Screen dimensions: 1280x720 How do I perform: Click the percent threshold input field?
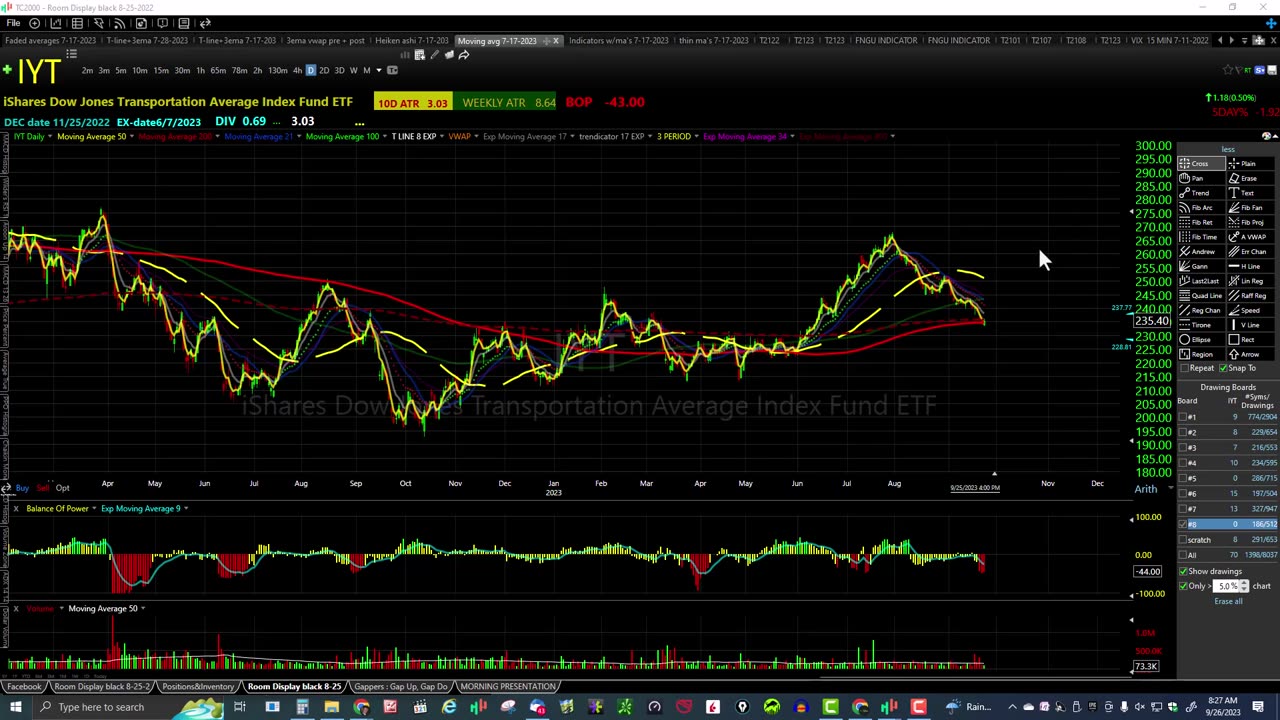click(1226, 586)
